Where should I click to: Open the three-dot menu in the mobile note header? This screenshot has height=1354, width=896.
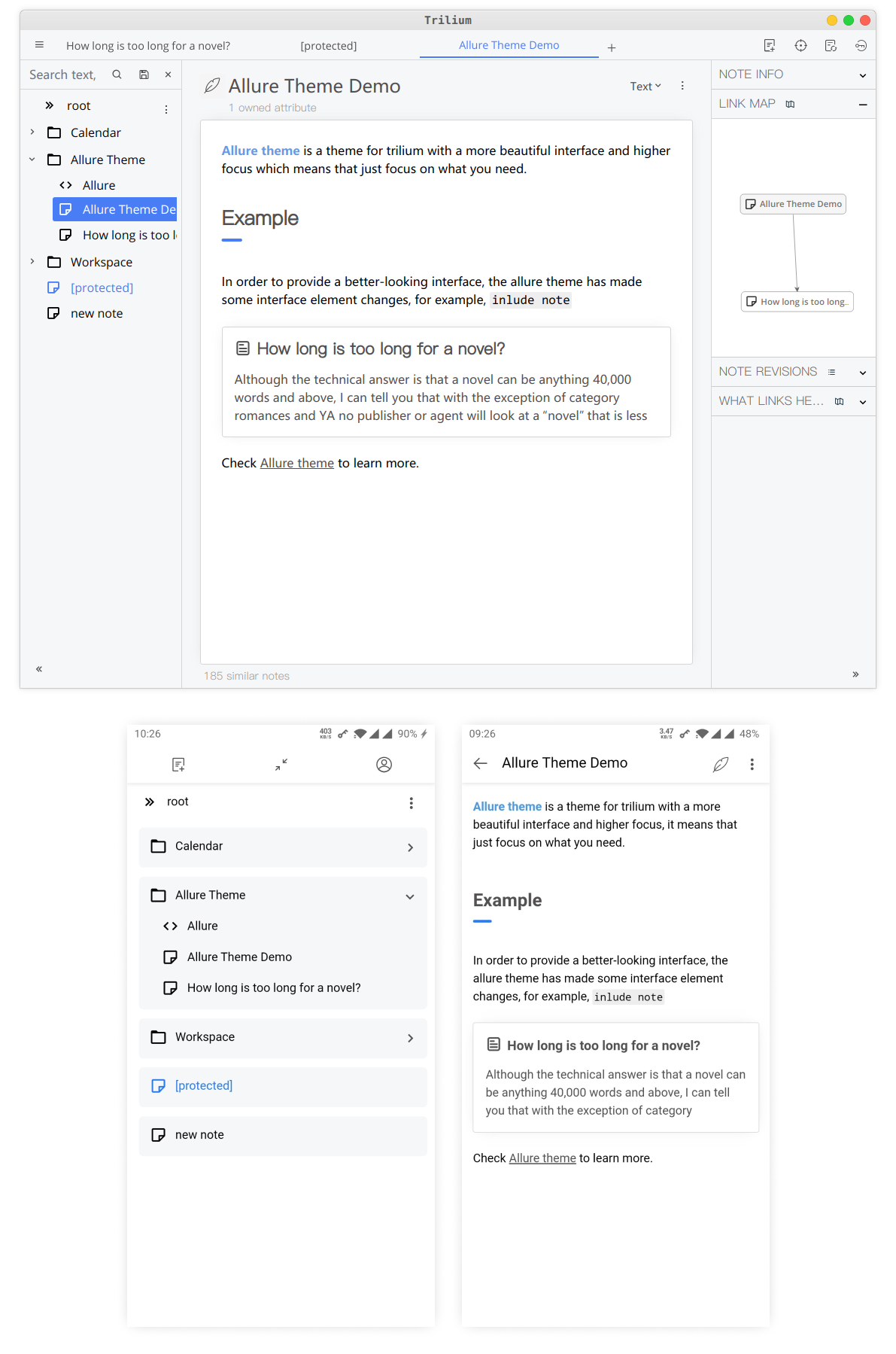pos(752,764)
